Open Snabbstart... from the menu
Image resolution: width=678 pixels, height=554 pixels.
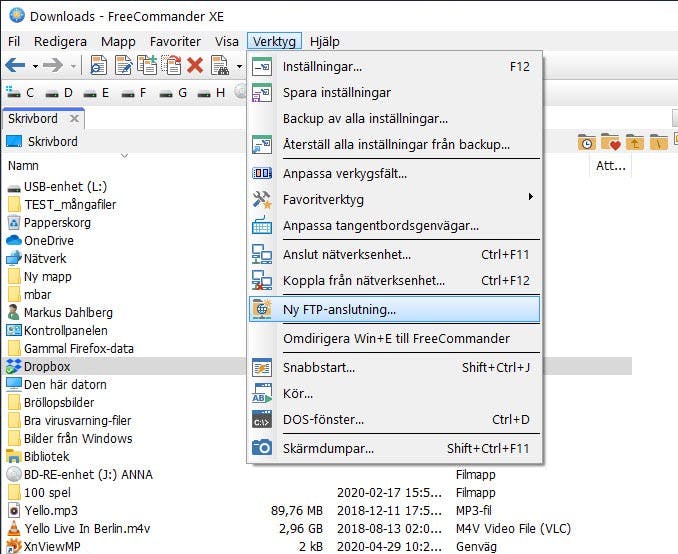[x=394, y=368]
